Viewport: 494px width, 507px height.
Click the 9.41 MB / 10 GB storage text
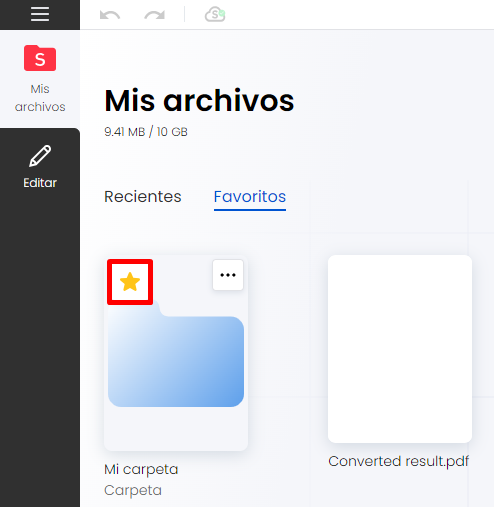pos(146,132)
